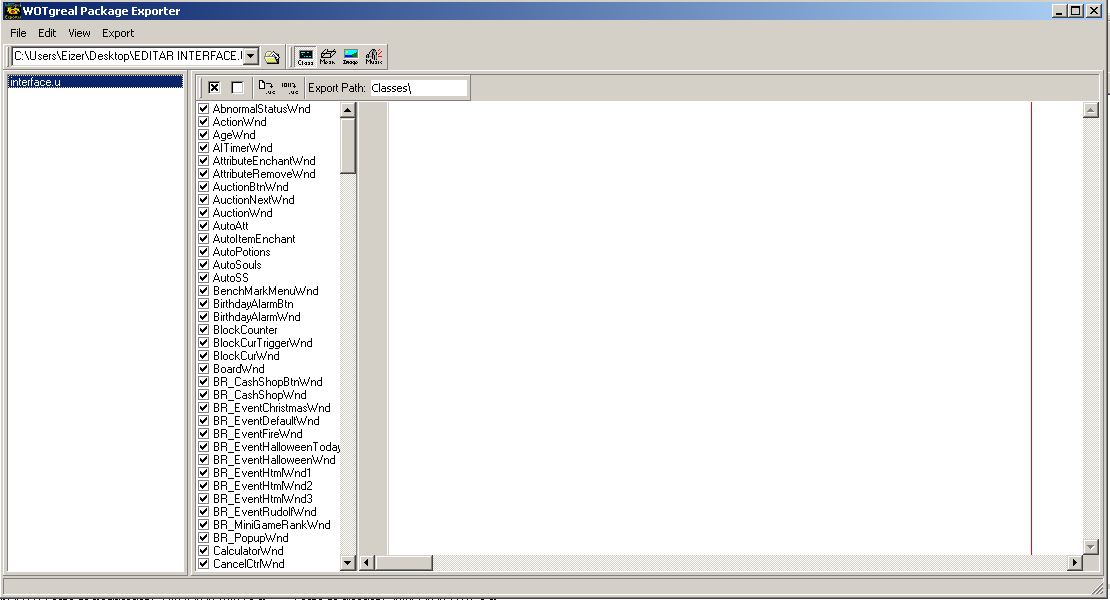This screenshot has width=1110, height=600.
Task: Click the deselect all classes icon
Action: click(237, 88)
